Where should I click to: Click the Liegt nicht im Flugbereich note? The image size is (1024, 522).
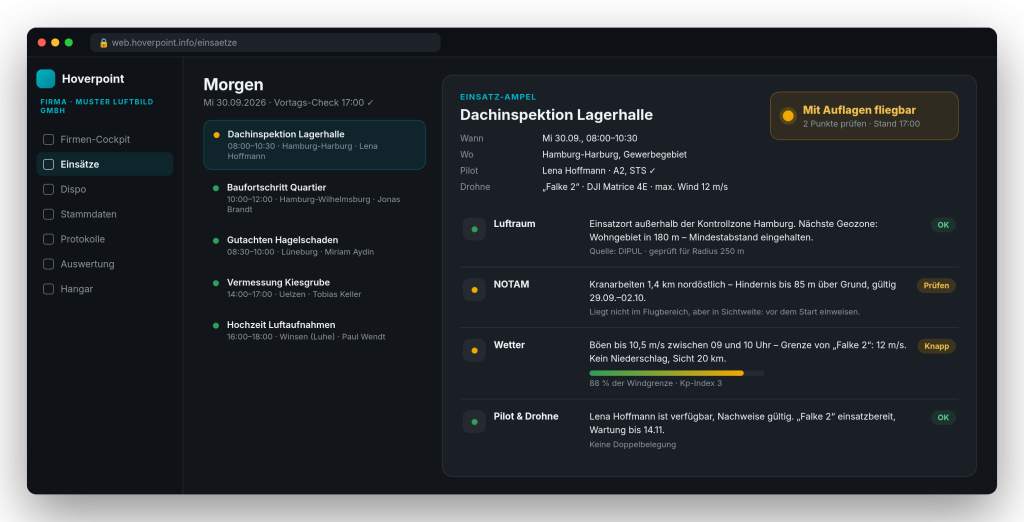click(x=725, y=312)
